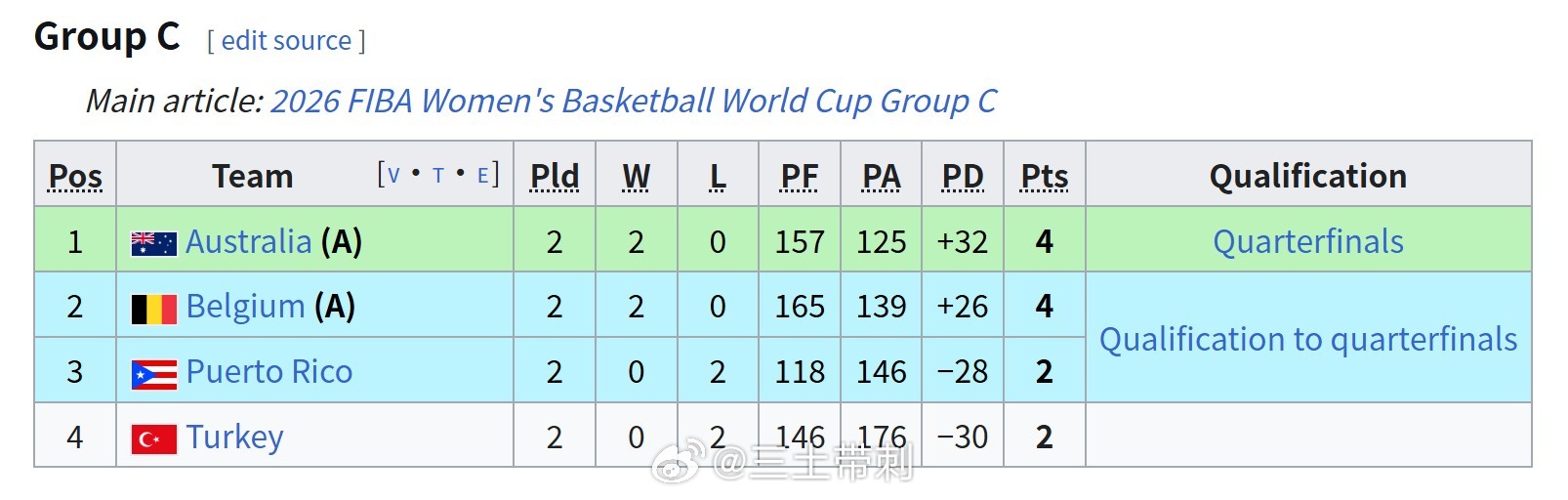Open the E (edit template) link
This screenshot has height=500, width=1568.
click(x=482, y=176)
